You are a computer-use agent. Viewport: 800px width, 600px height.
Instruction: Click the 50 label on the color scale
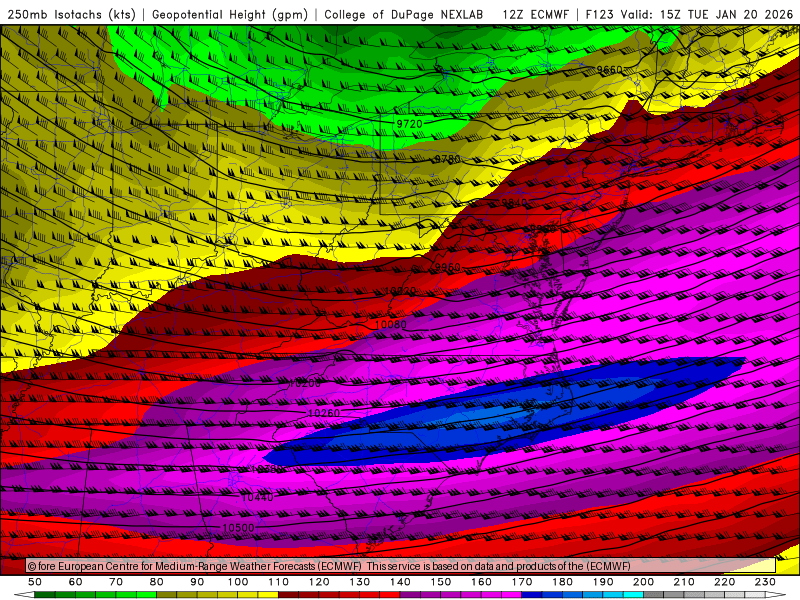pyautogui.click(x=35, y=582)
